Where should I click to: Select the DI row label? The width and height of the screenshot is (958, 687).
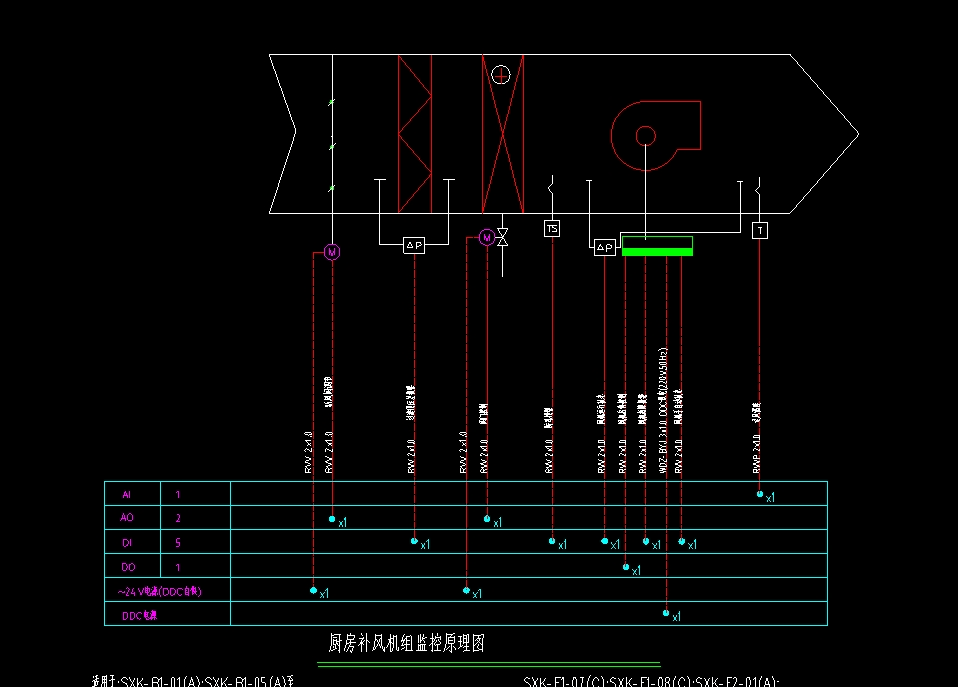(x=126, y=543)
